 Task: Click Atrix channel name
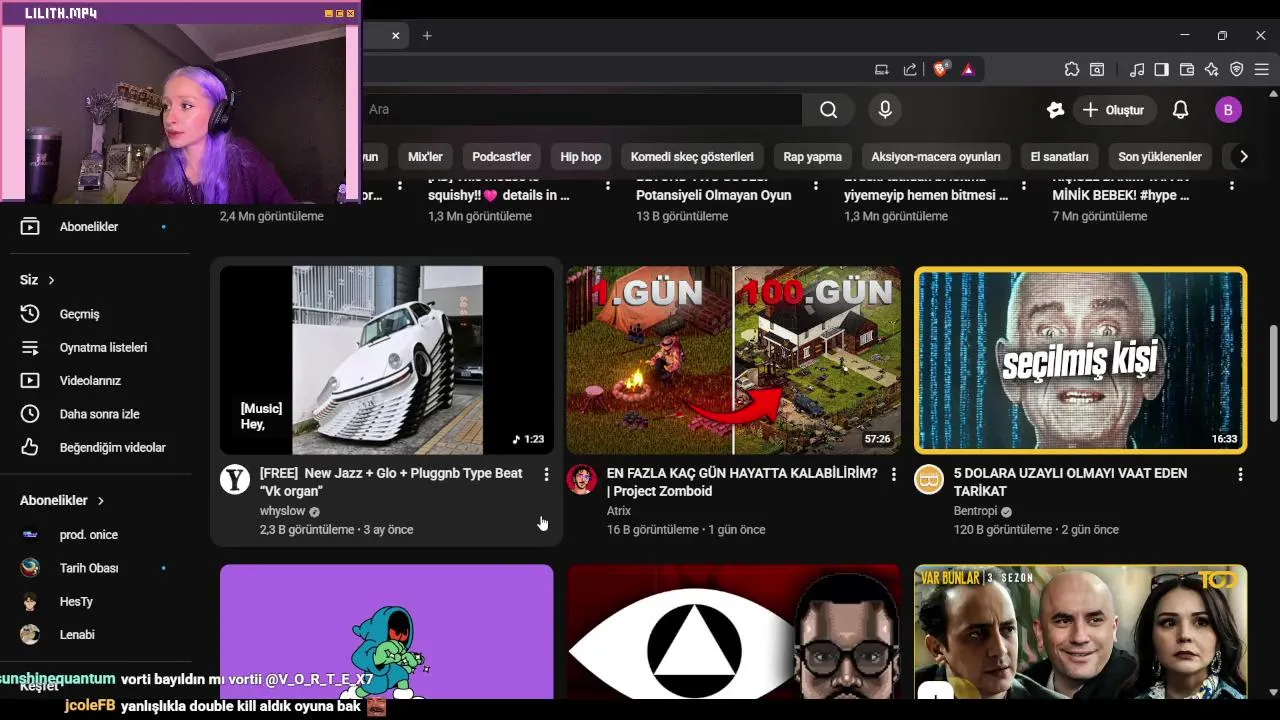pos(619,511)
